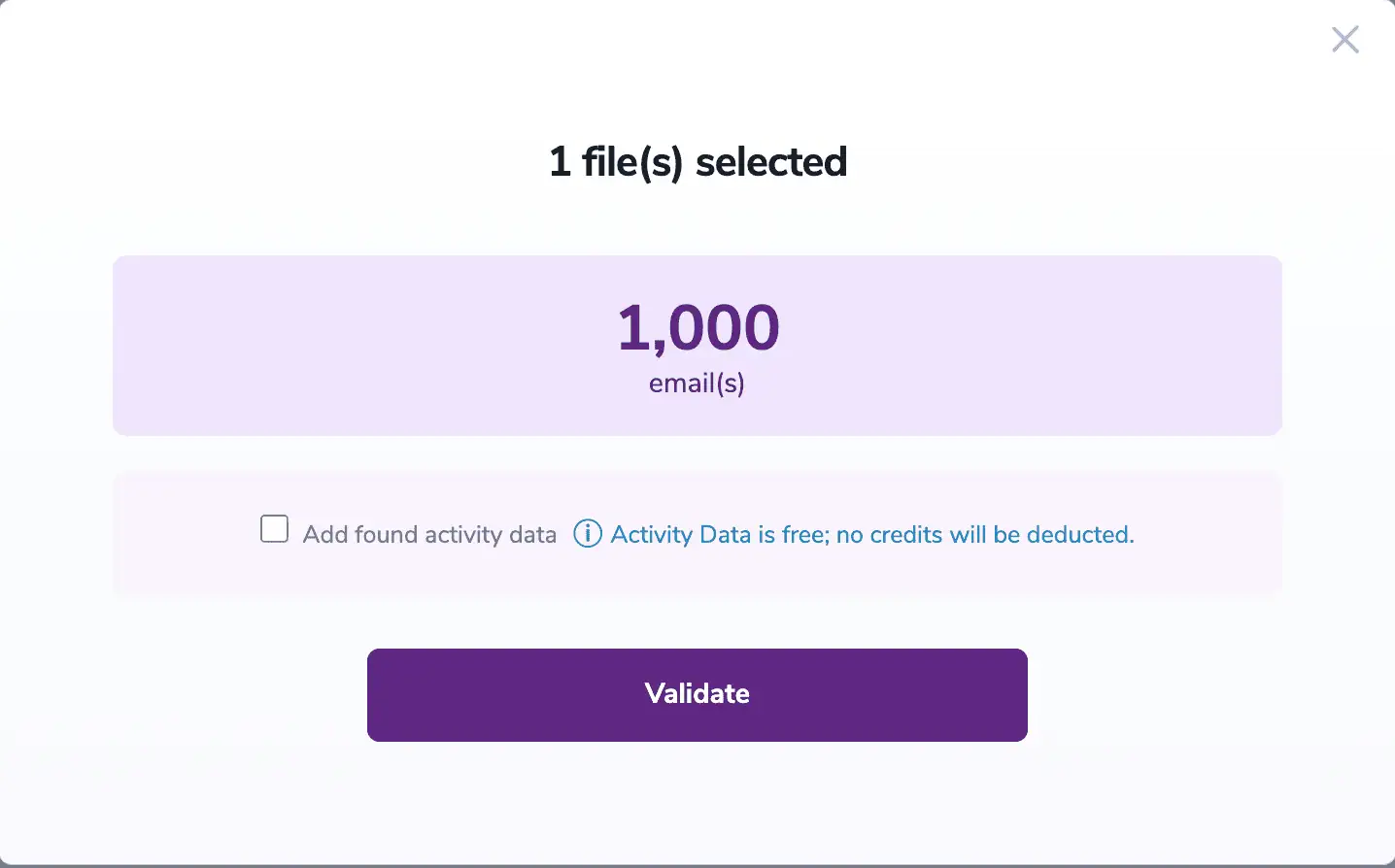Click the information indicator beside the checkbox label

(587, 534)
